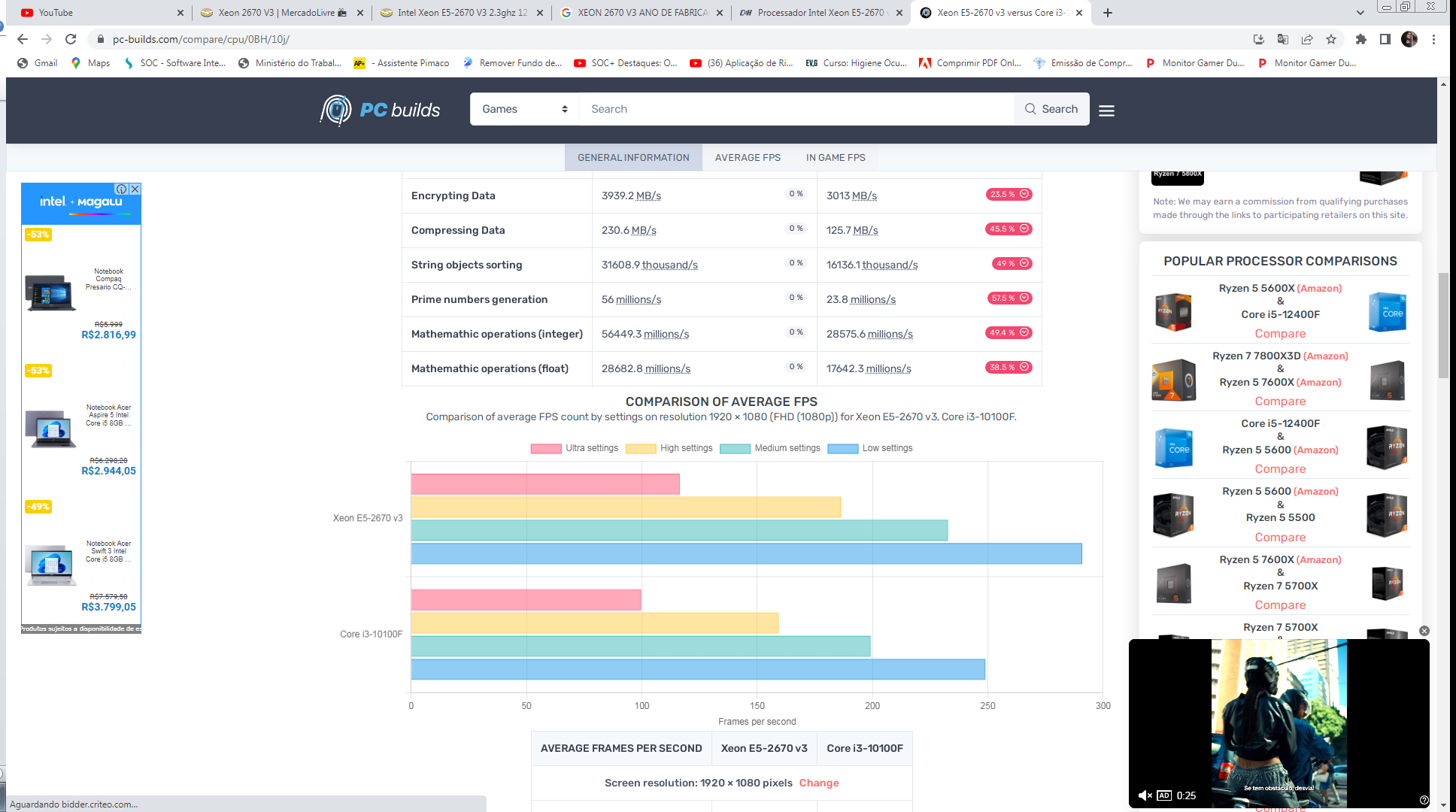Click the browser forward arrow

pyautogui.click(x=47, y=39)
